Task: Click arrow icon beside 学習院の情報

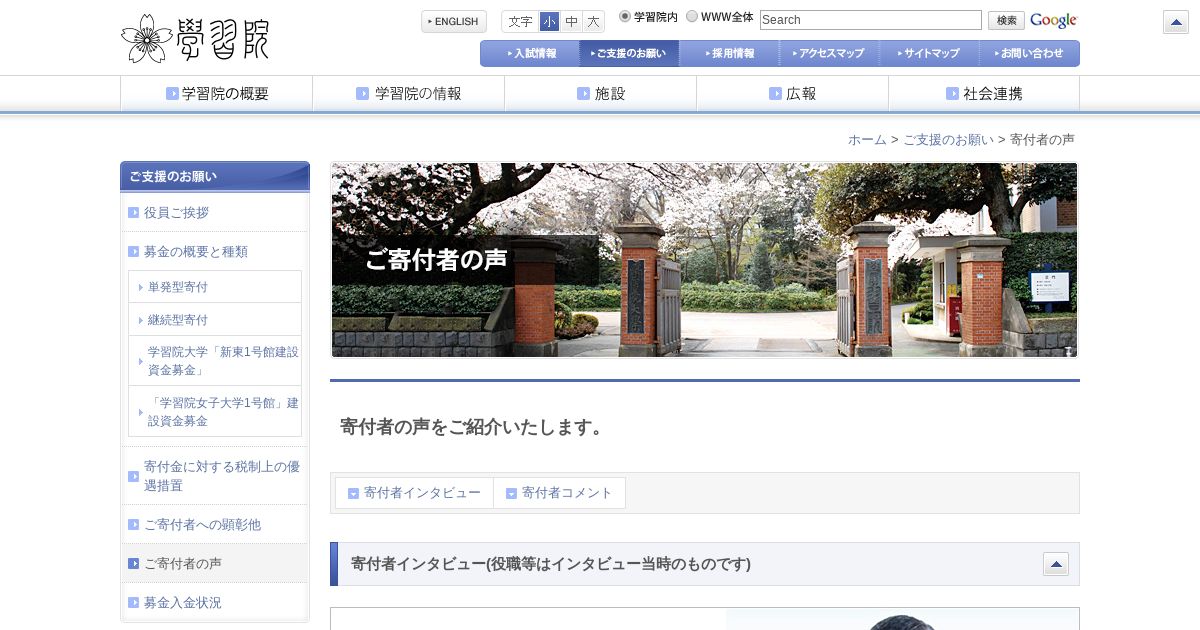Action: click(x=362, y=94)
